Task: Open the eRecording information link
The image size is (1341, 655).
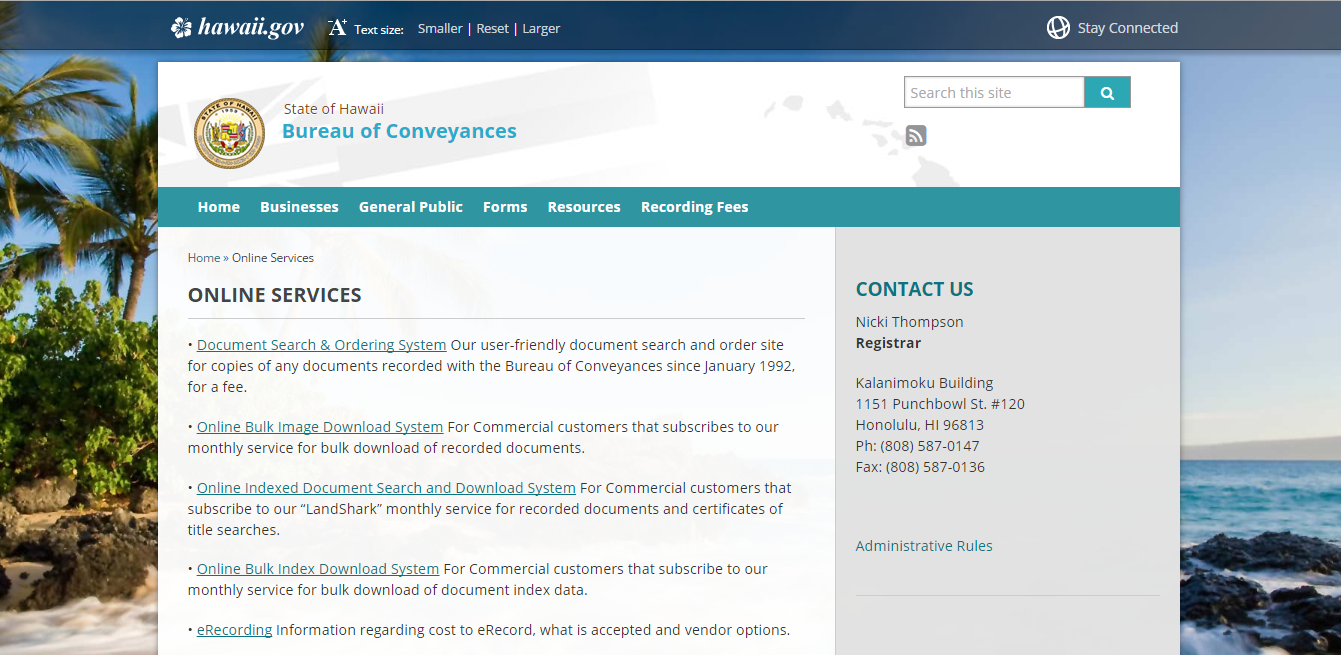Action: tap(234, 629)
